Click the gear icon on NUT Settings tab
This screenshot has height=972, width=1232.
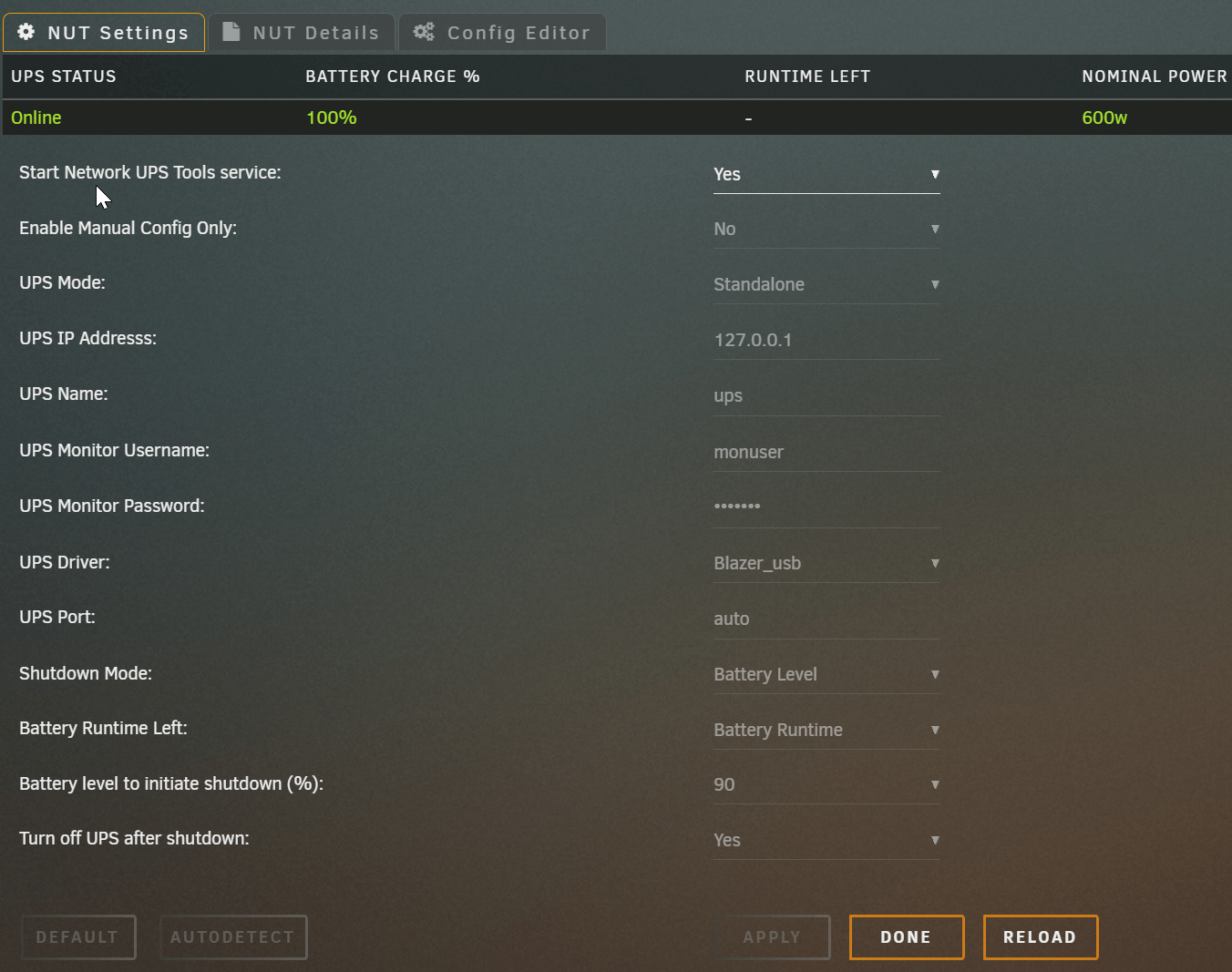(x=26, y=32)
